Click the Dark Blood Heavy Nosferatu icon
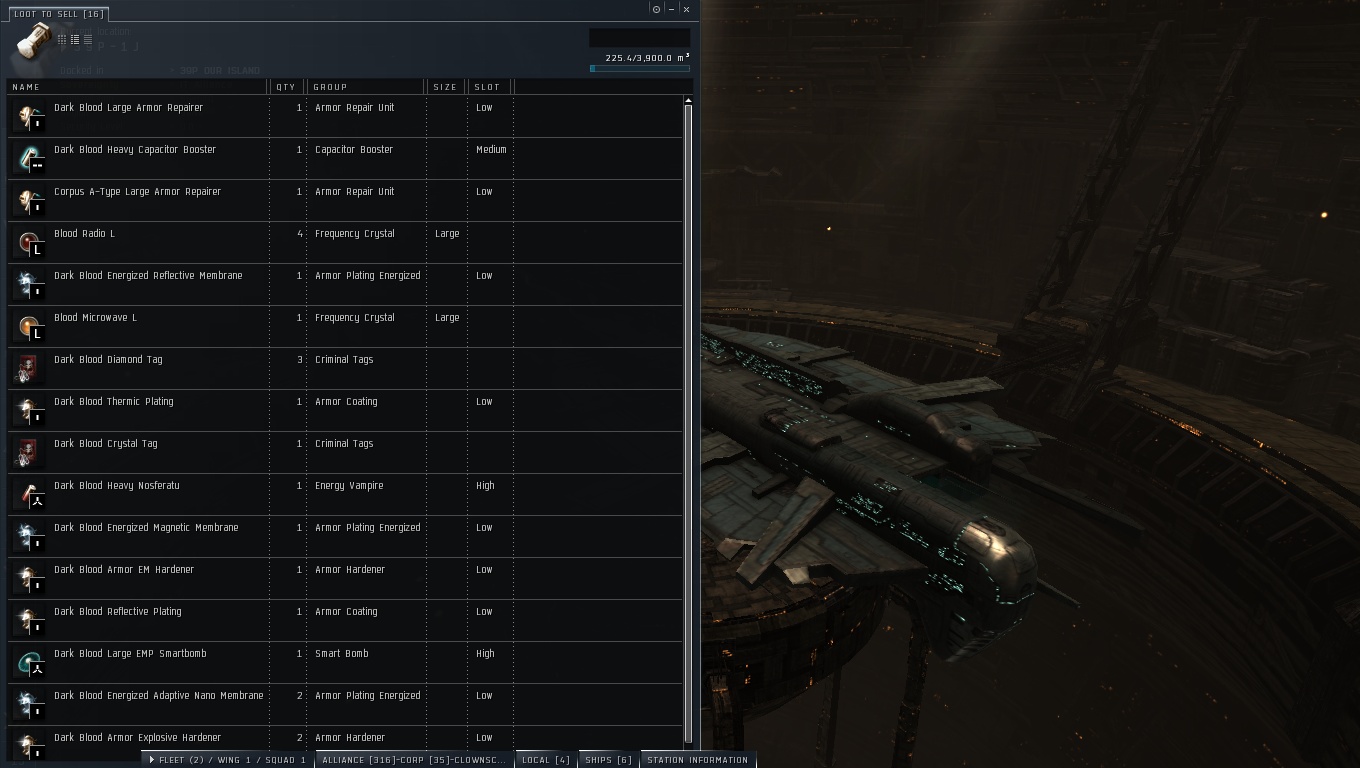Image resolution: width=1360 pixels, height=768 pixels. pos(29,495)
